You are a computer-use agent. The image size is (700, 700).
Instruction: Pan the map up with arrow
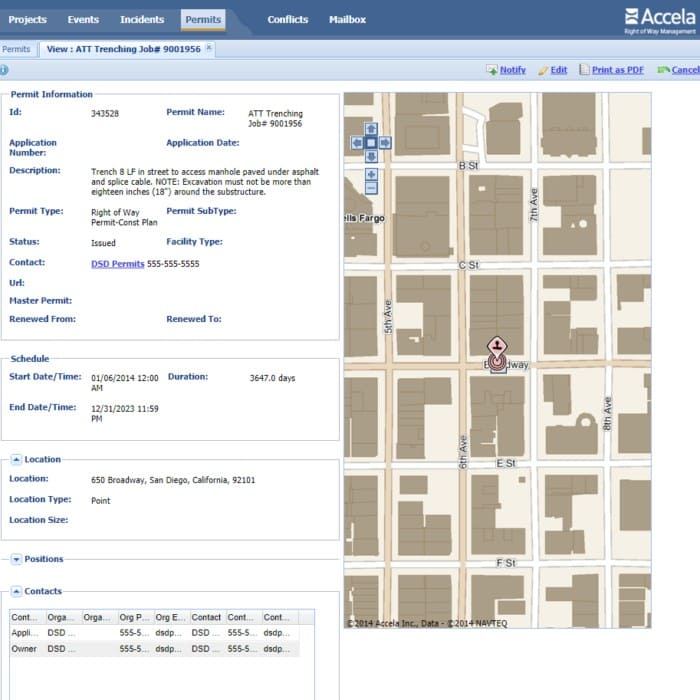pos(371,129)
